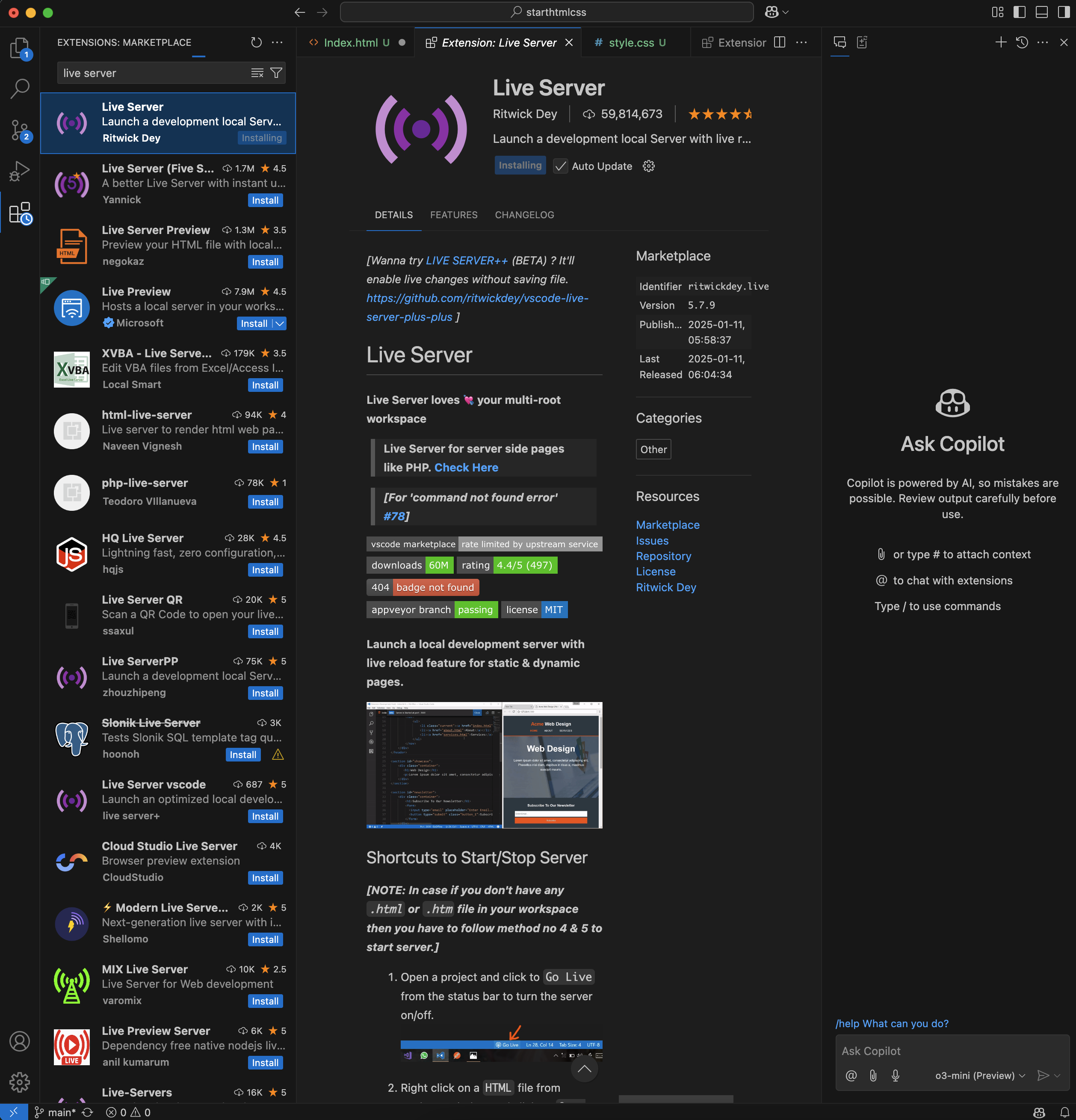Open the Source Control view
Viewport: 1076px width, 1120px height.
click(19, 130)
